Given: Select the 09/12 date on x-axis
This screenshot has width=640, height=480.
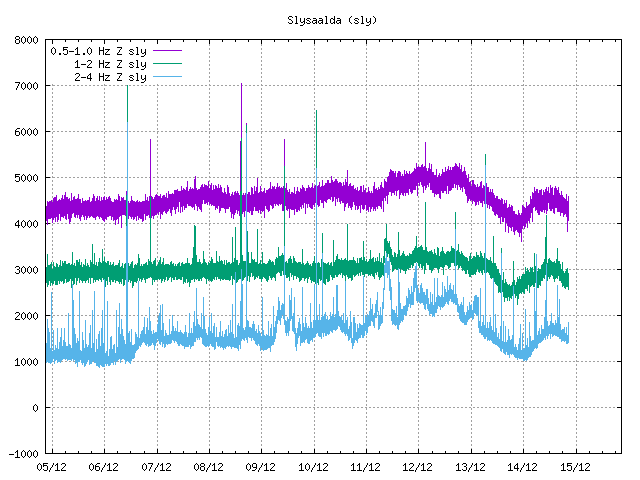Looking at the screenshot, I should [x=261, y=467].
